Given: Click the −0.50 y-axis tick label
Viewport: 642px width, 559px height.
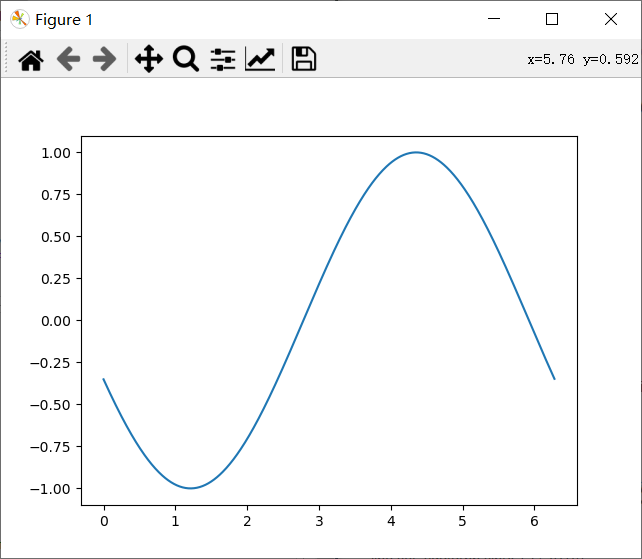Looking at the screenshot, I should [x=50, y=405].
